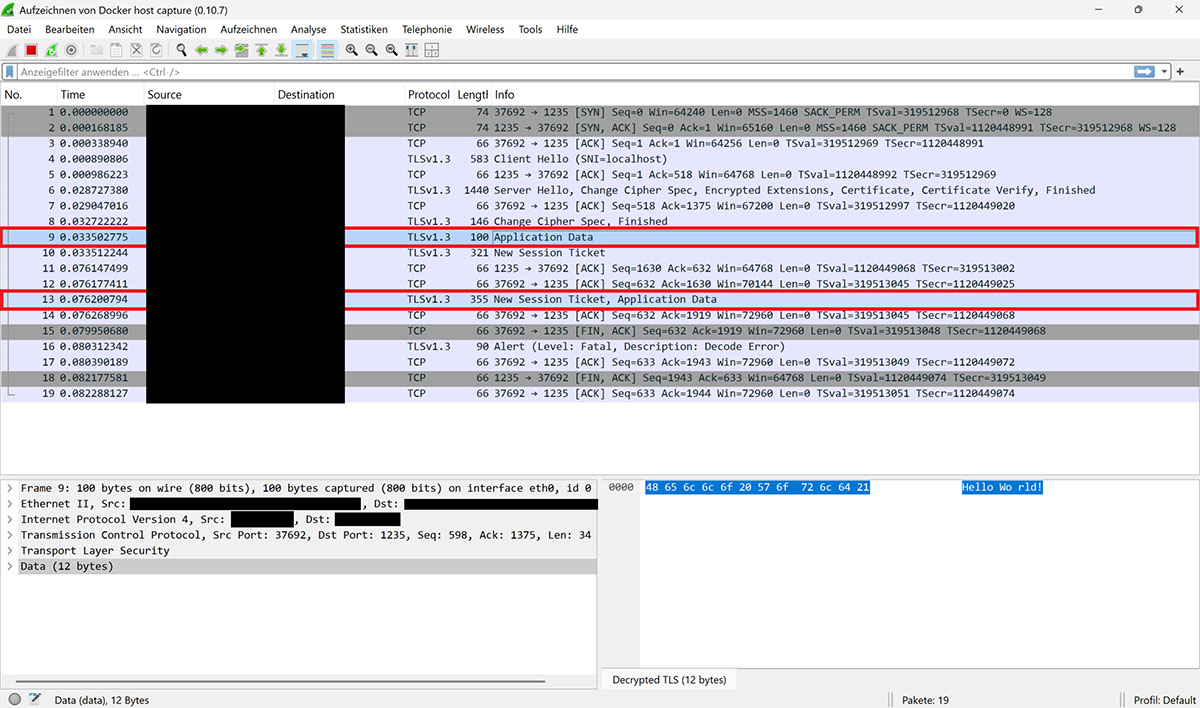Open capture options
This screenshot has width=1200, height=708.
(x=71, y=50)
